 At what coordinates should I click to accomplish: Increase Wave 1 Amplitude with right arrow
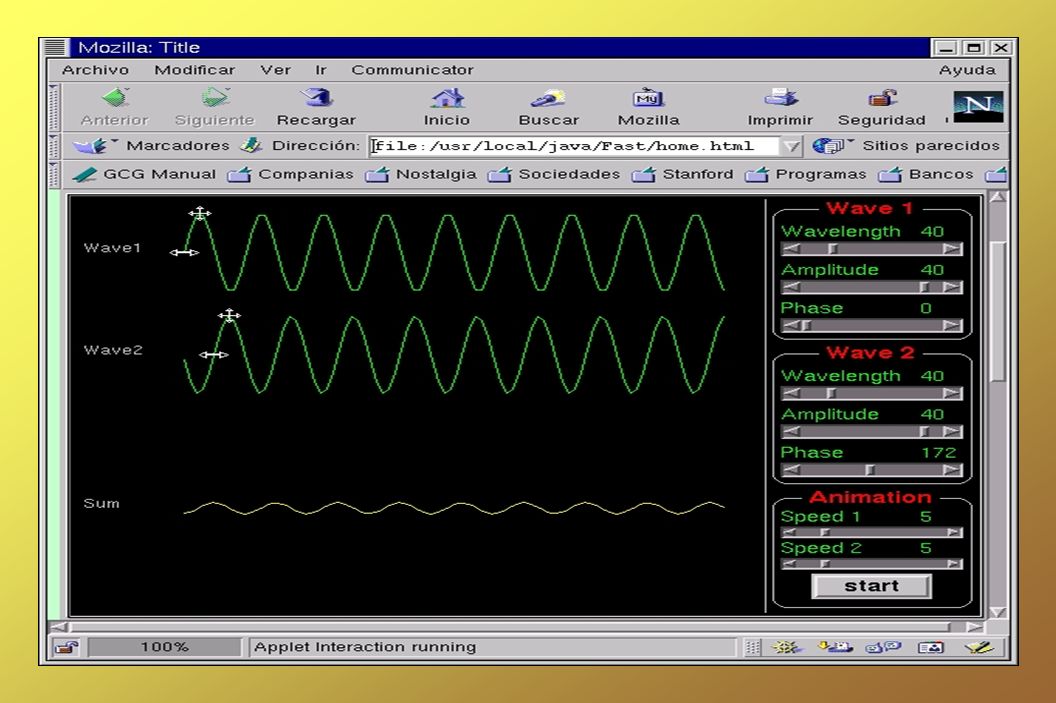tap(952, 288)
